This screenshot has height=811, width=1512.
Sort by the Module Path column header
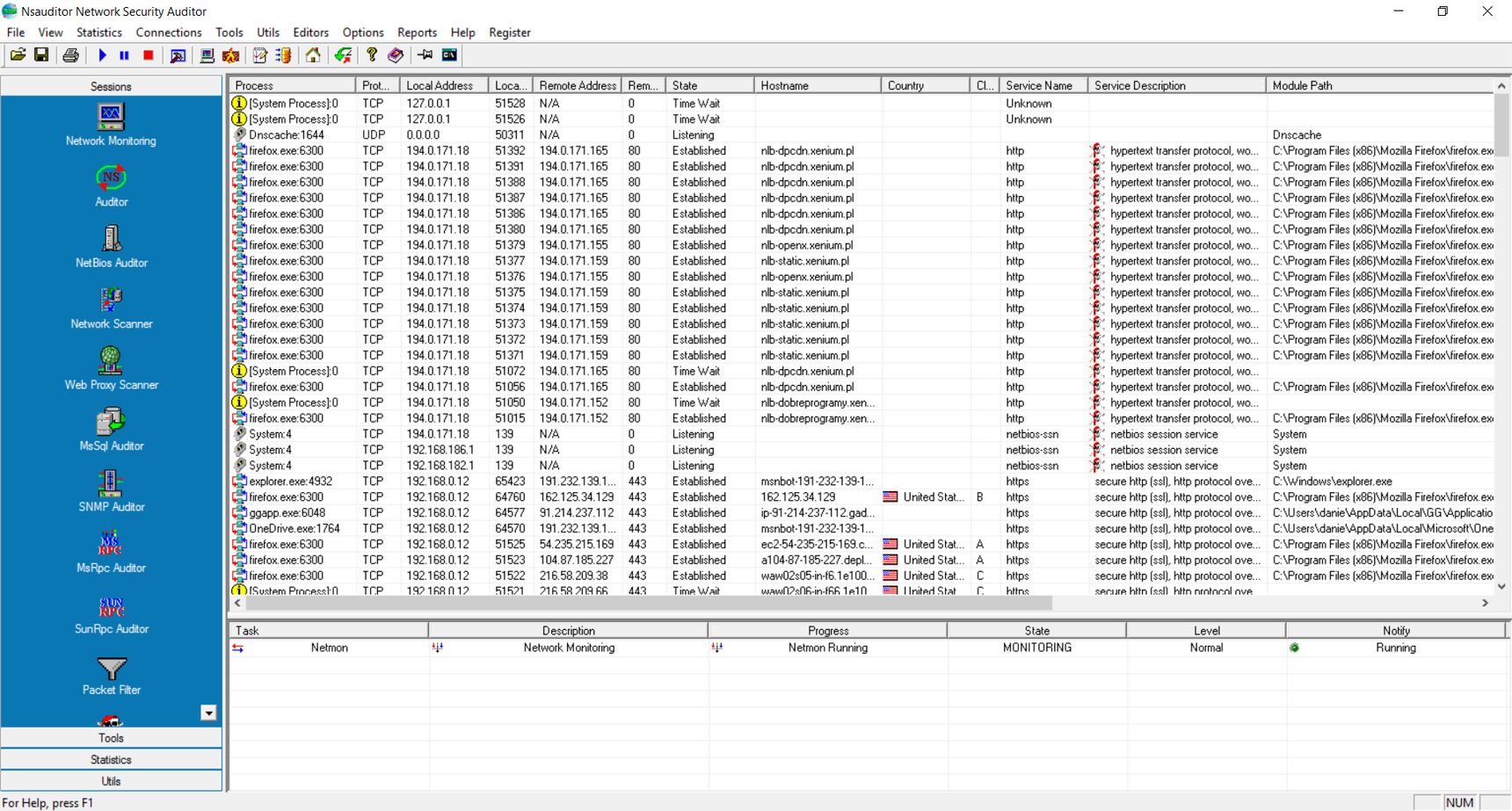[x=1379, y=85]
